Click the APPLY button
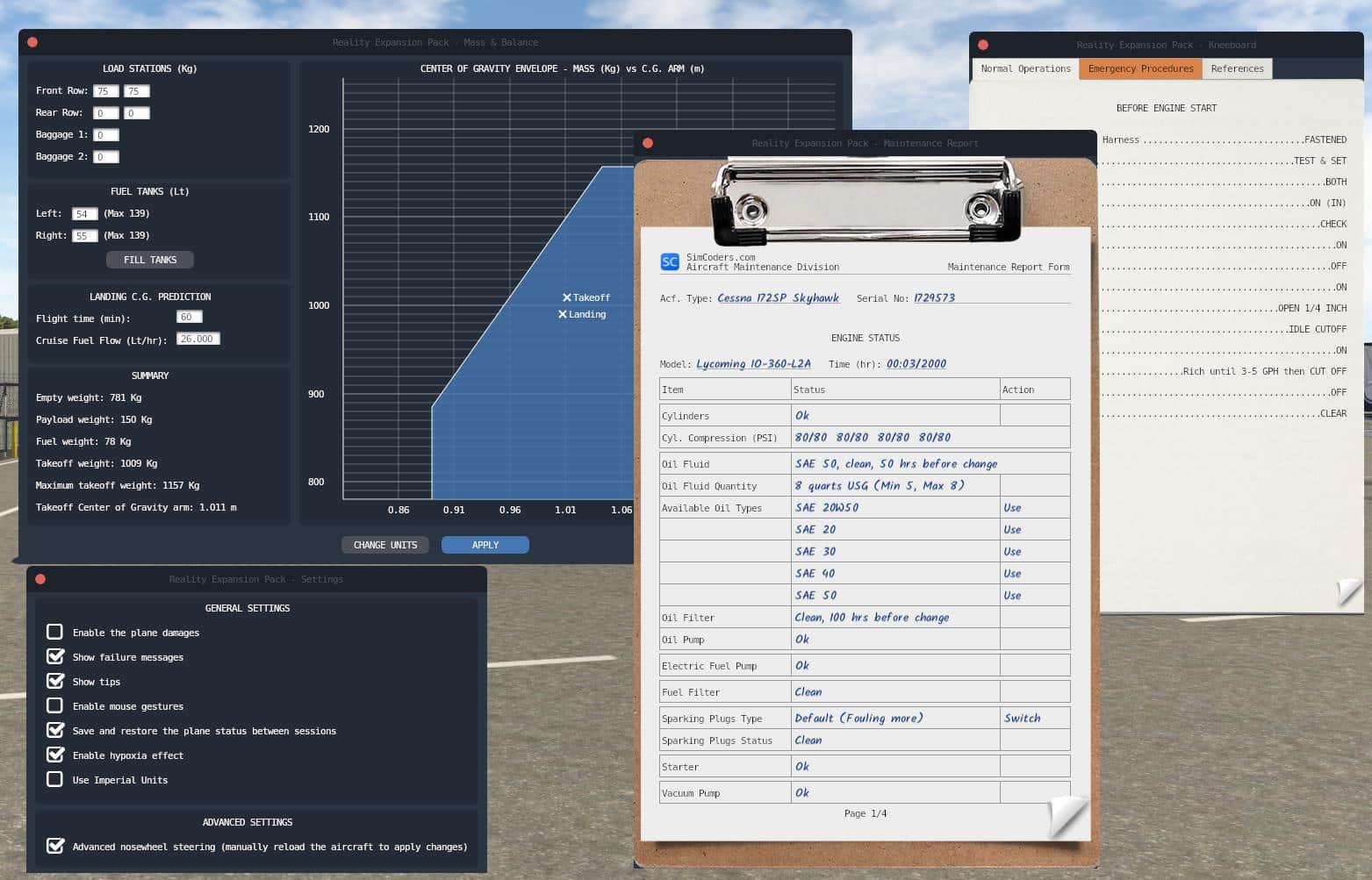 (x=485, y=545)
